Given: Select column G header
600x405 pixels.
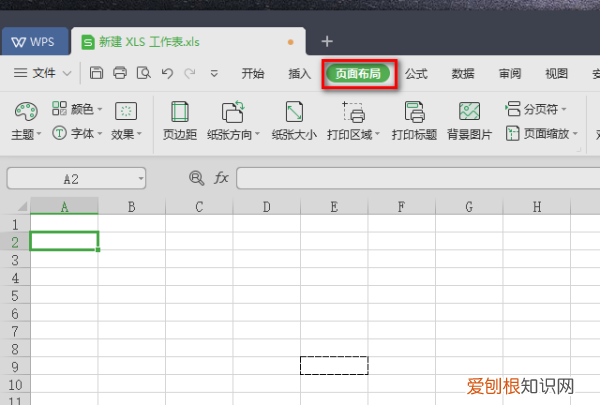Looking at the screenshot, I should tap(469, 206).
